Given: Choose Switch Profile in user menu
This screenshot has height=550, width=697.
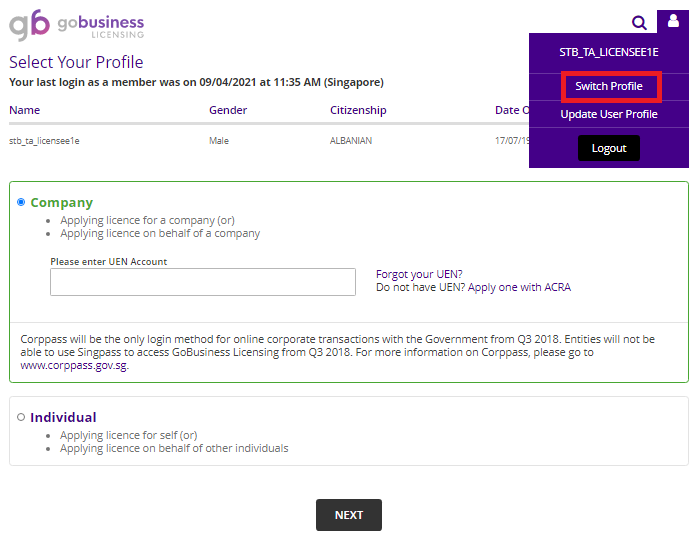Looking at the screenshot, I should click(x=609, y=86).
